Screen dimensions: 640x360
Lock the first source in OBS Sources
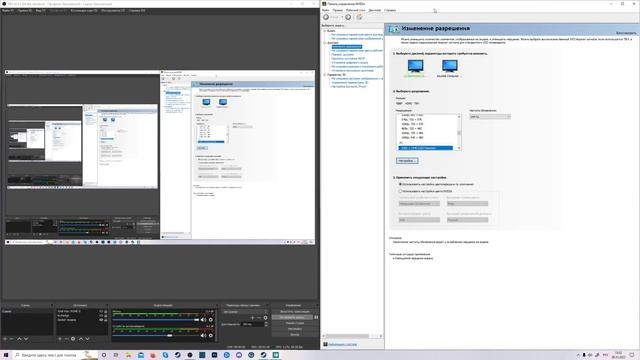[106, 311]
